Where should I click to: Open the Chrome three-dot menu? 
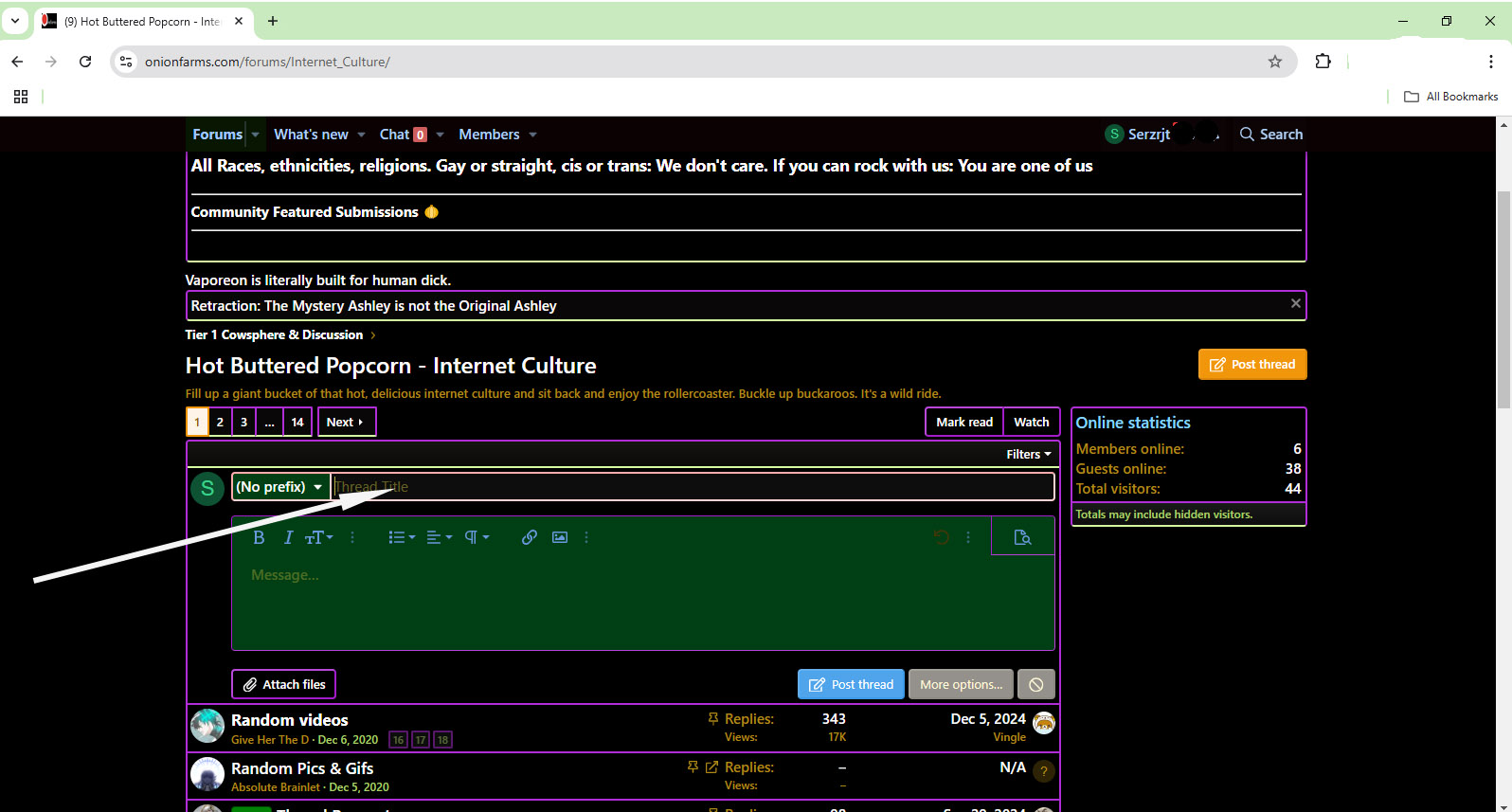point(1490,62)
